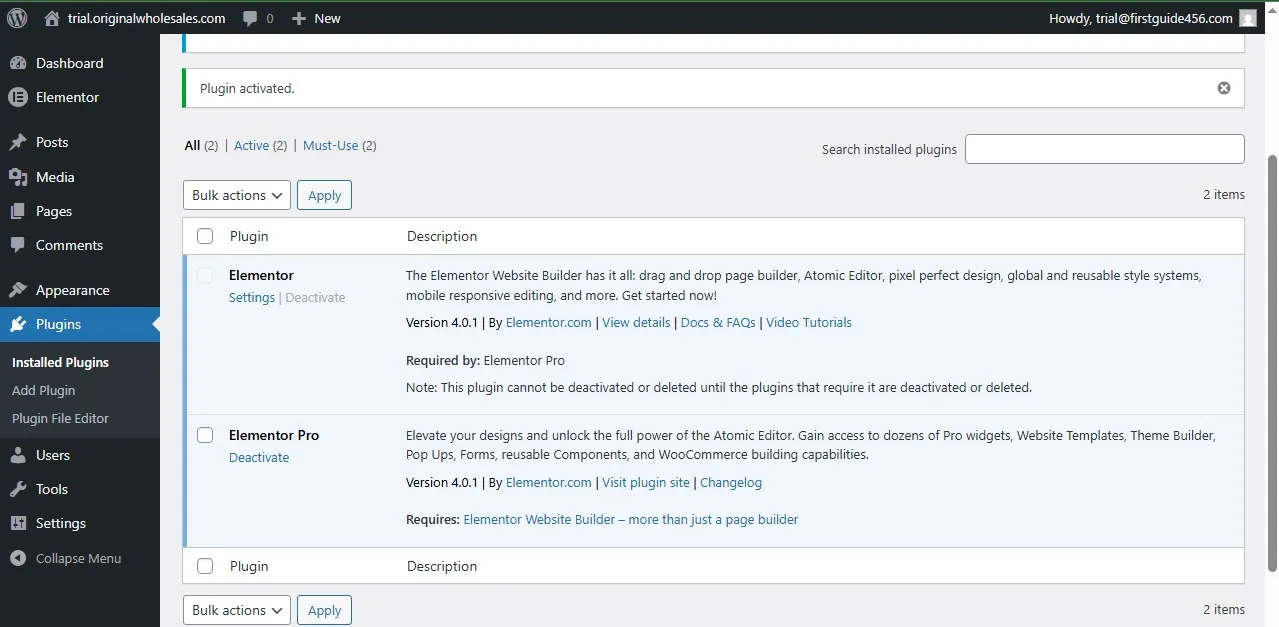The width and height of the screenshot is (1279, 627).
Task: Switch to the Active plugins filter
Action: 251,145
